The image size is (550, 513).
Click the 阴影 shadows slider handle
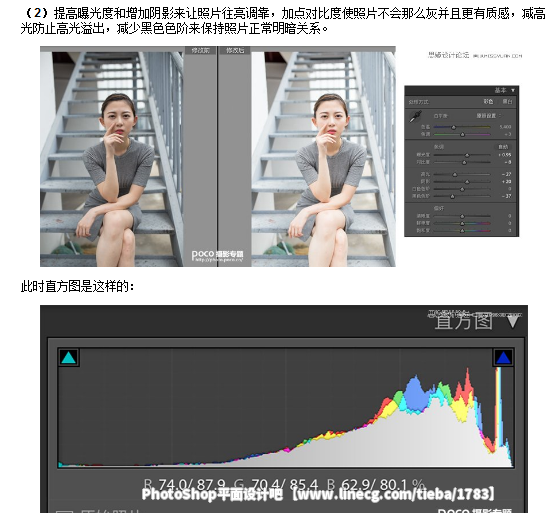(467, 182)
